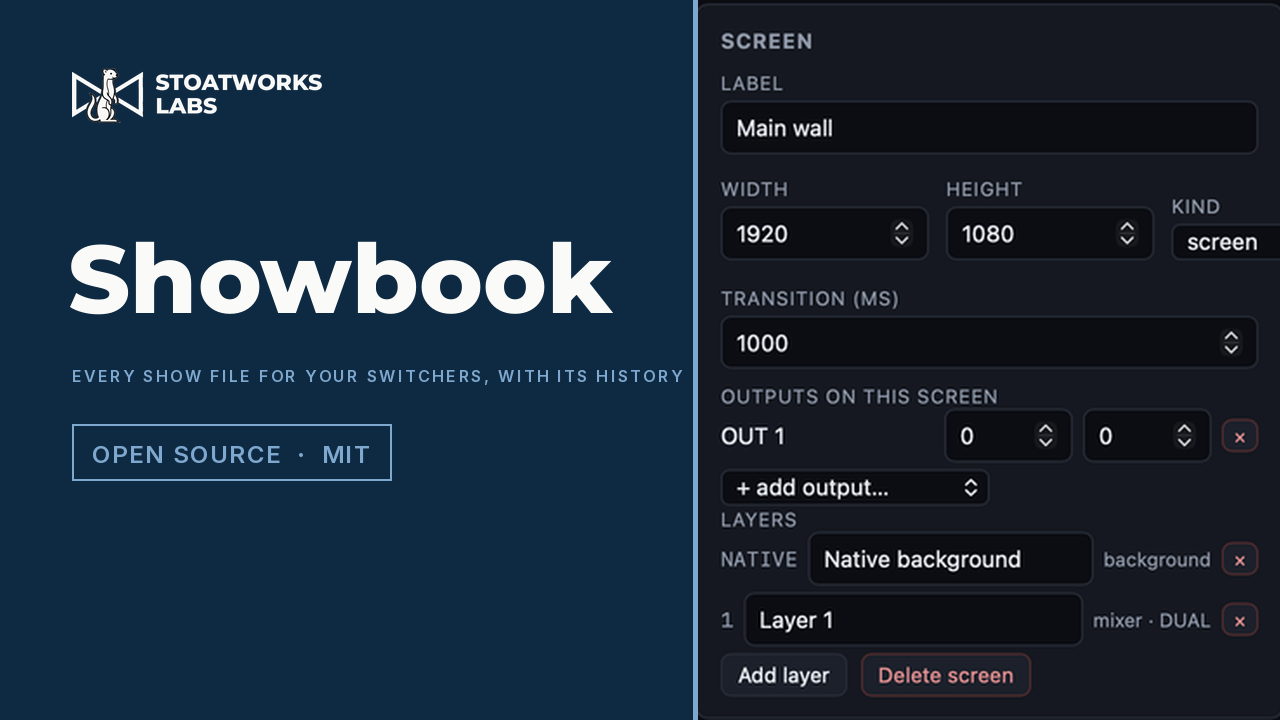Click the Height field showing 1080

click(1050, 234)
